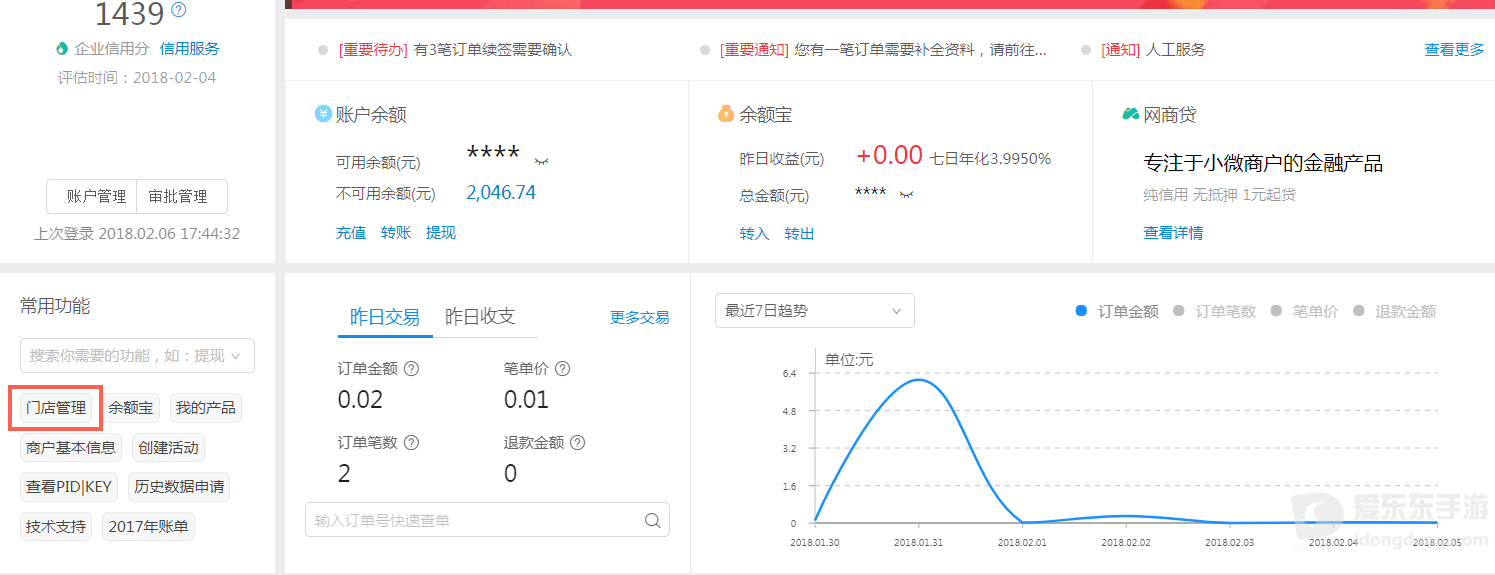
Task: Click the green credit score drop icon
Action: (62, 48)
